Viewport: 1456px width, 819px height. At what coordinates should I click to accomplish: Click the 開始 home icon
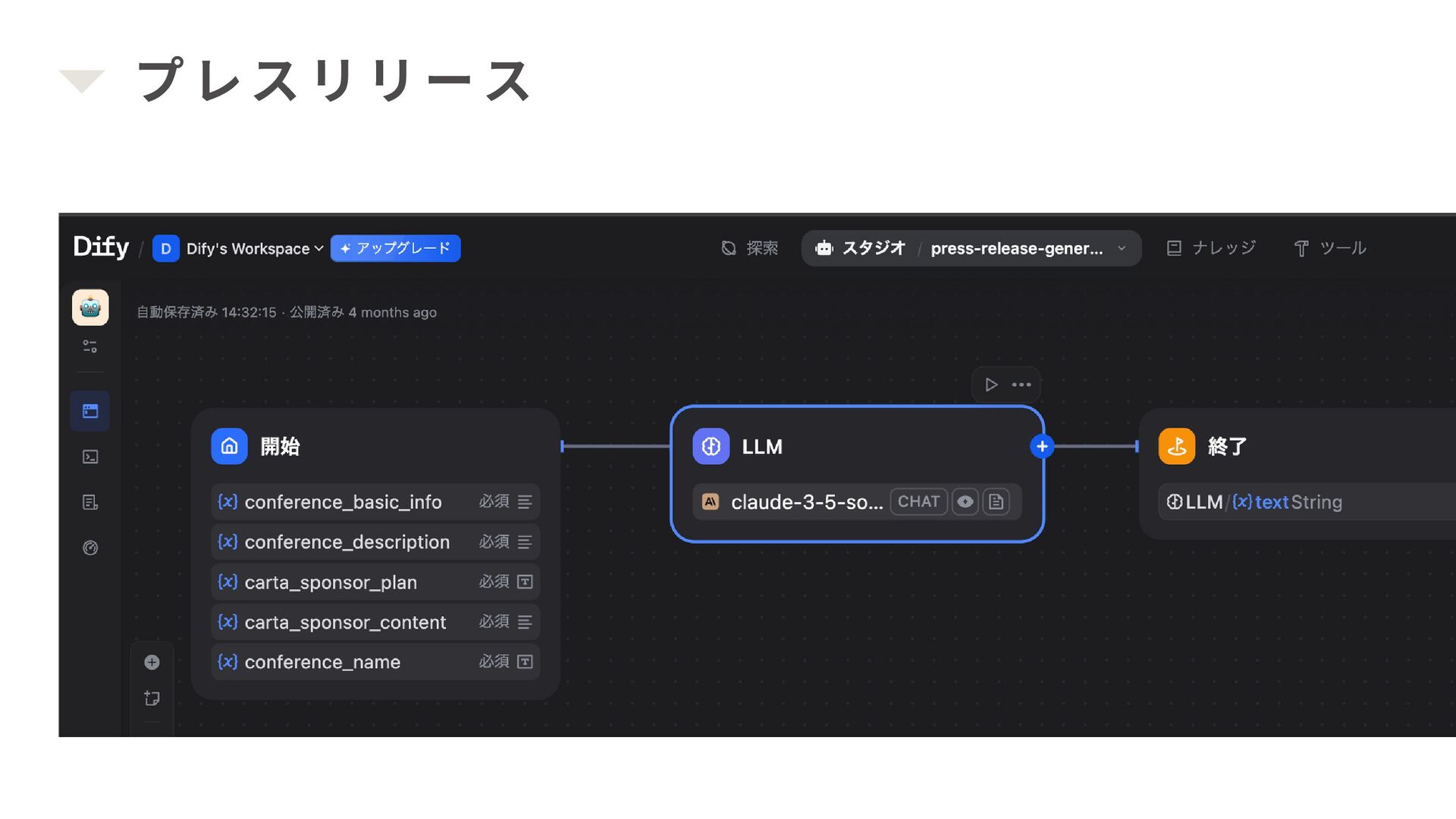pos(229,446)
